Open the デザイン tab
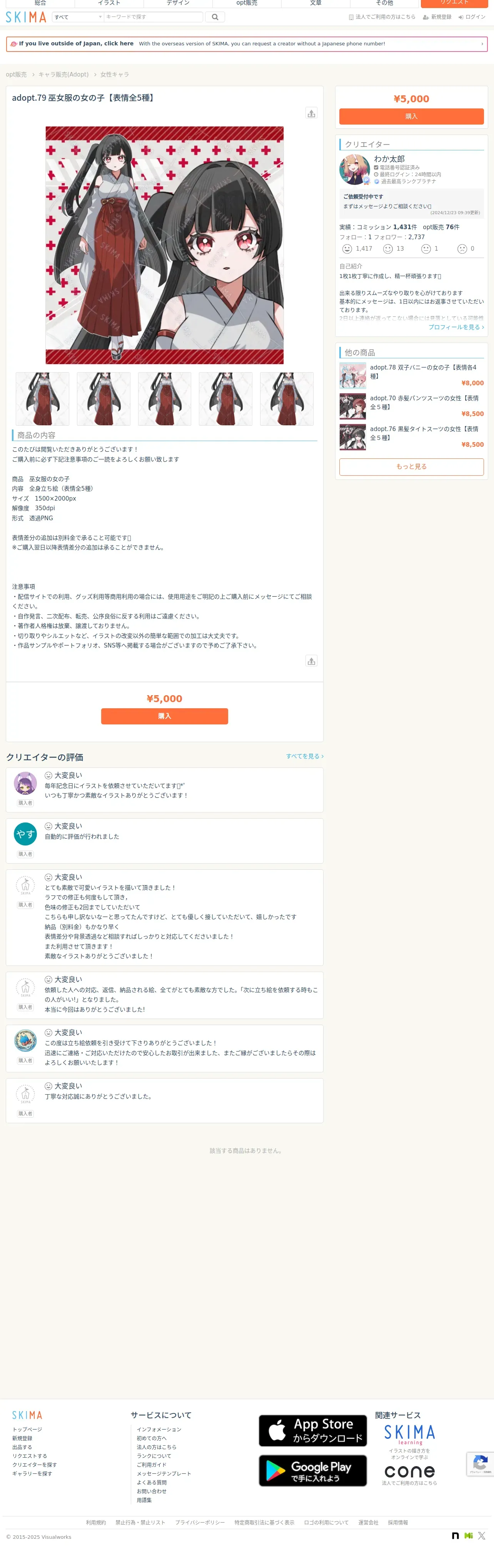Screen dimensions: 494x1568 (x=178, y=3)
